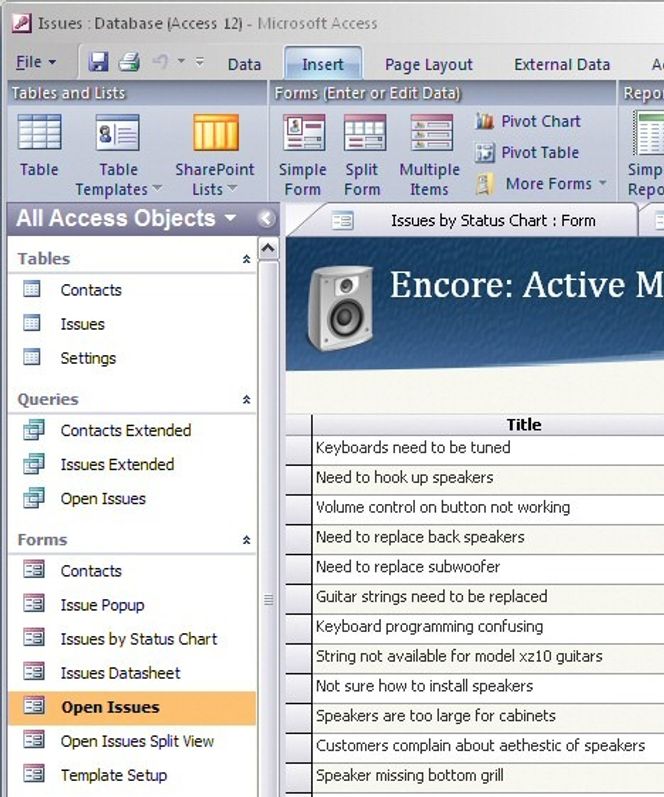Screen dimensions: 664x797
Task: Switch to the Page Layout tab
Action: (429, 65)
